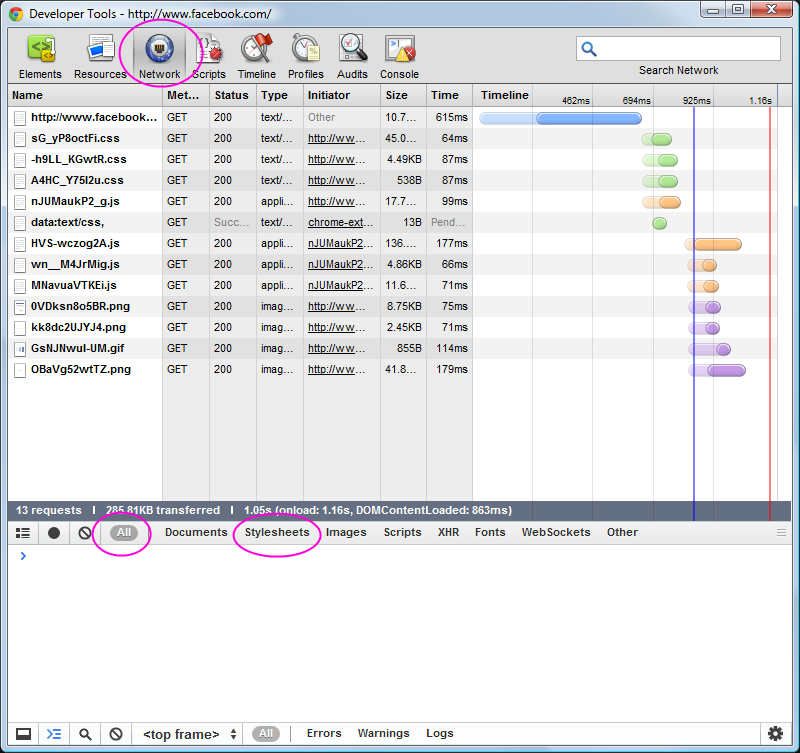Image resolution: width=800 pixels, height=753 pixels.
Task: Open the Elements panel
Action: [x=40, y=57]
